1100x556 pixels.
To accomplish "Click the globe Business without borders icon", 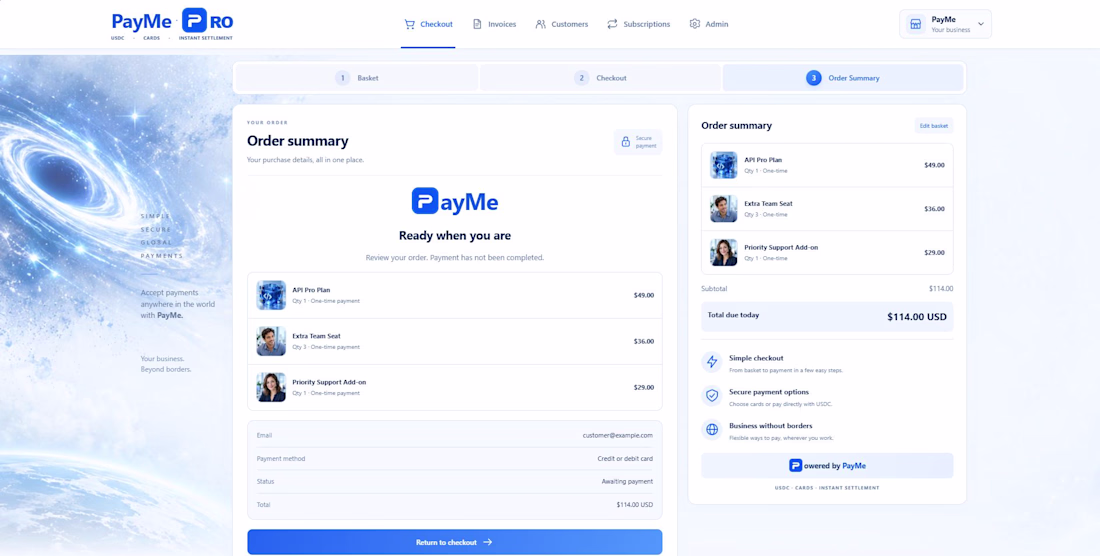I will pyautogui.click(x=712, y=430).
